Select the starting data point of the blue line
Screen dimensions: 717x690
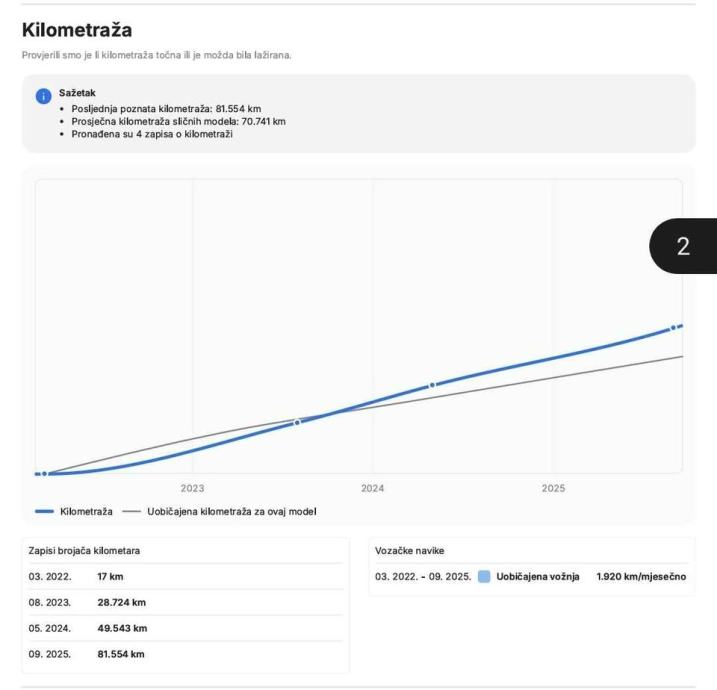[x=44, y=473]
